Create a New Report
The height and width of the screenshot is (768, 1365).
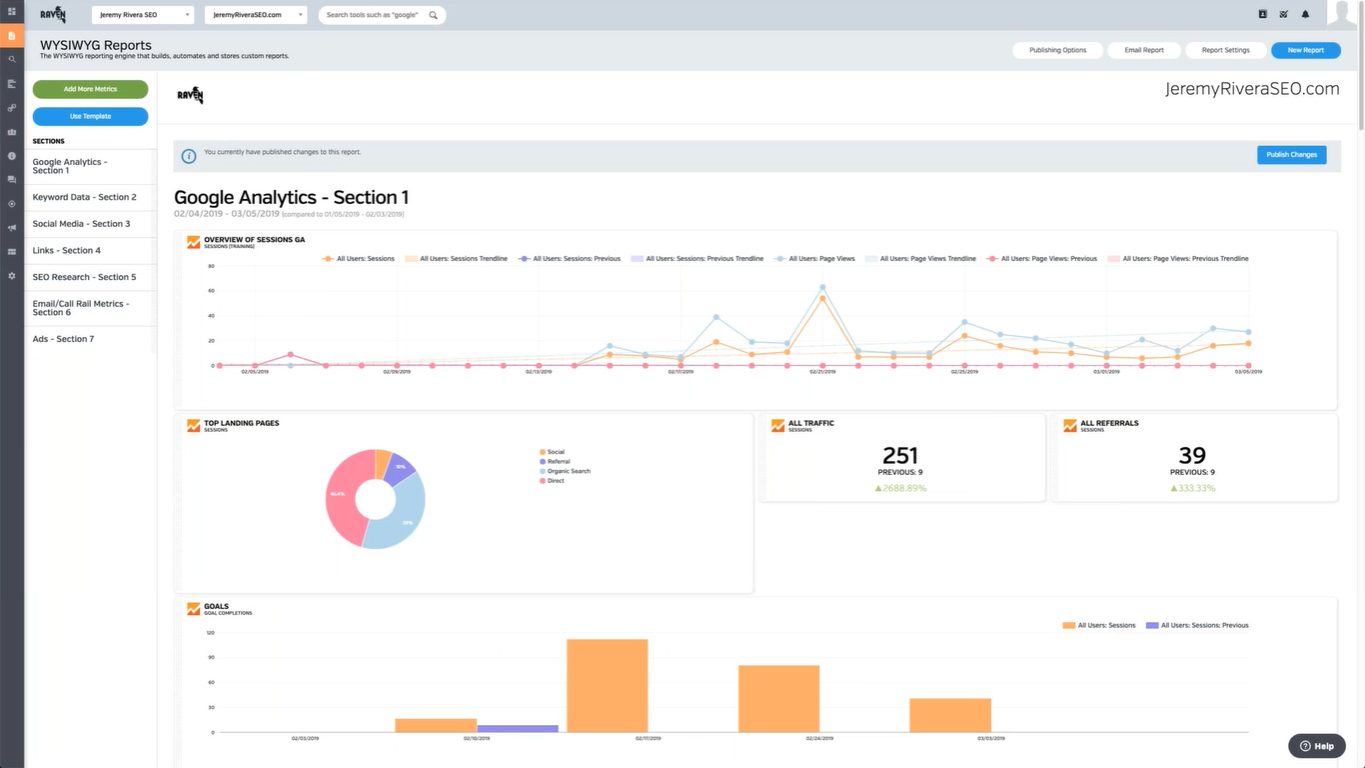point(1306,50)
